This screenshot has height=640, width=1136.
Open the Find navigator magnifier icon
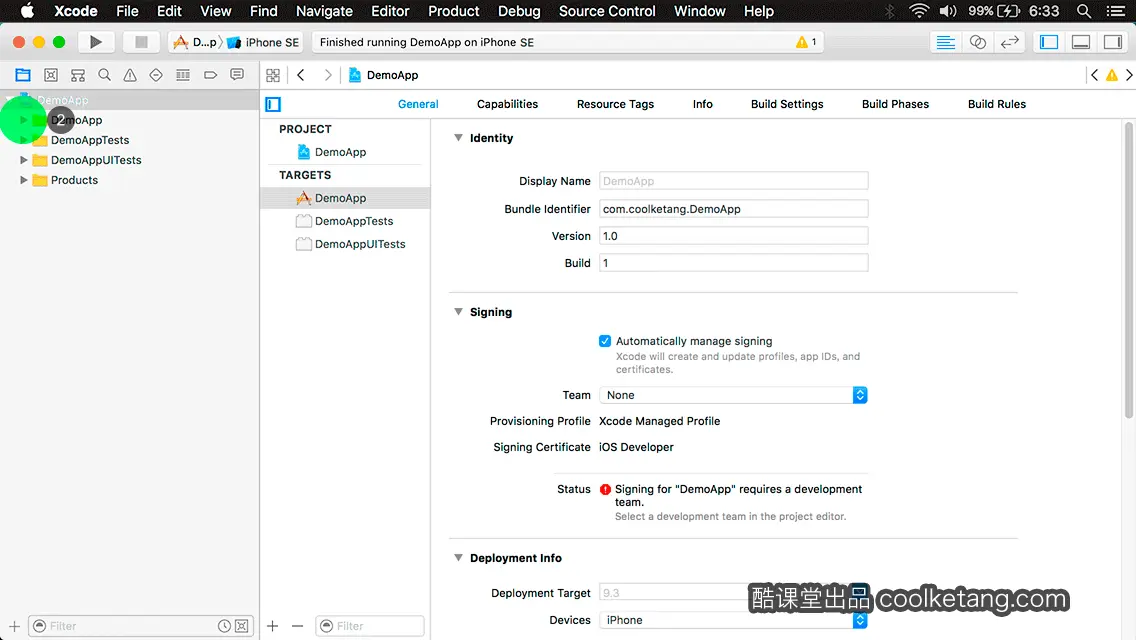tap(104, 75)
